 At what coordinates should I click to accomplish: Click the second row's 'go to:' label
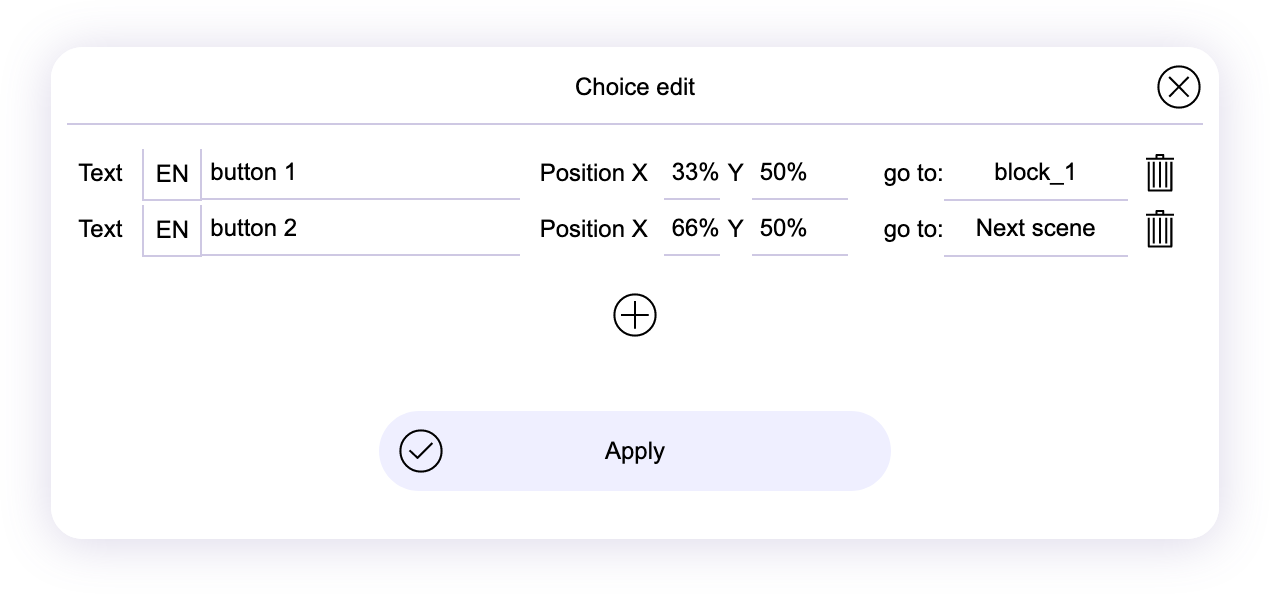tap(913, 230)
